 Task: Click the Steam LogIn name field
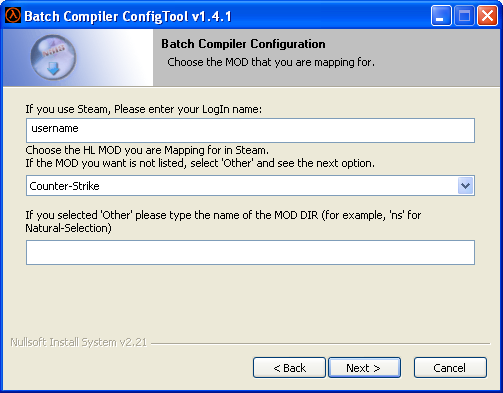tap(250, 130)
